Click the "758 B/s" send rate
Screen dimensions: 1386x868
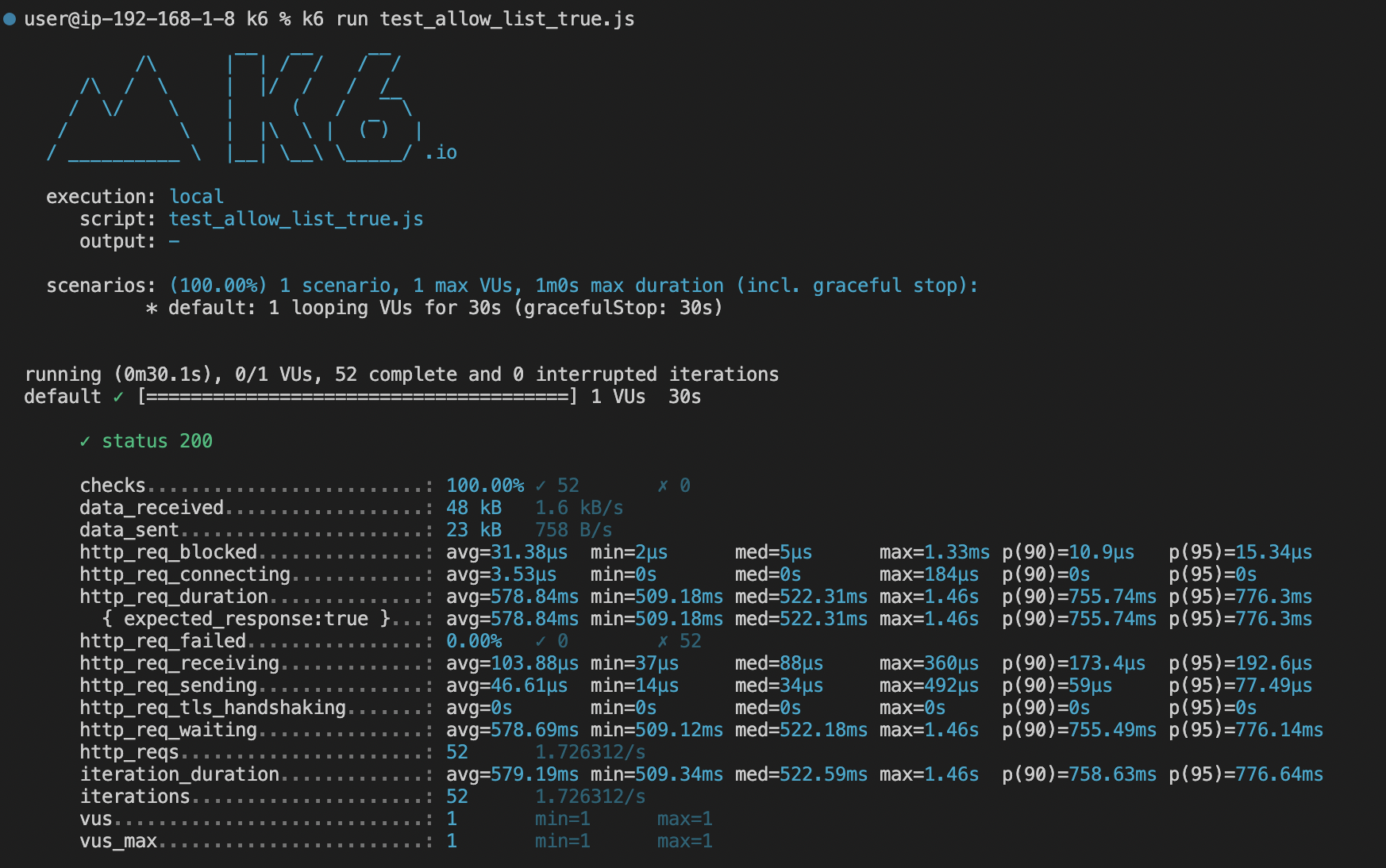[x=574, y=530]
